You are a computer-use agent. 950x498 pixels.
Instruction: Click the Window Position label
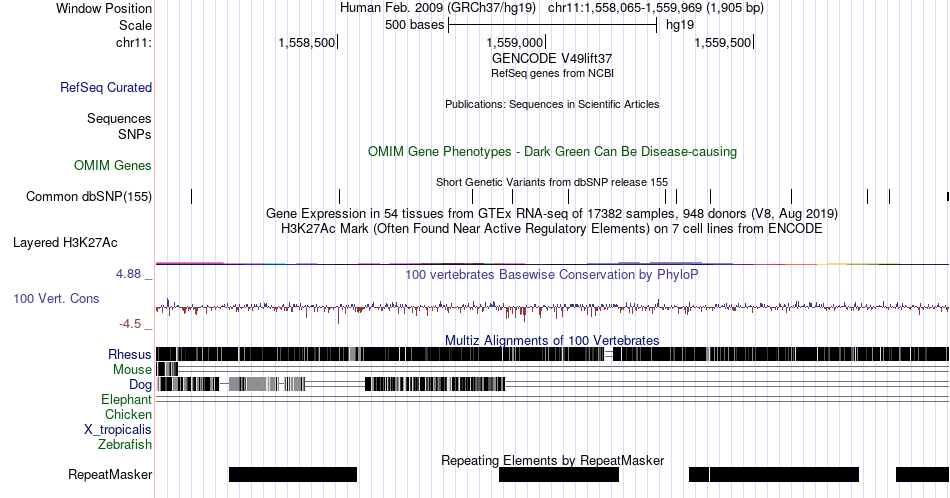click(104, 8)
